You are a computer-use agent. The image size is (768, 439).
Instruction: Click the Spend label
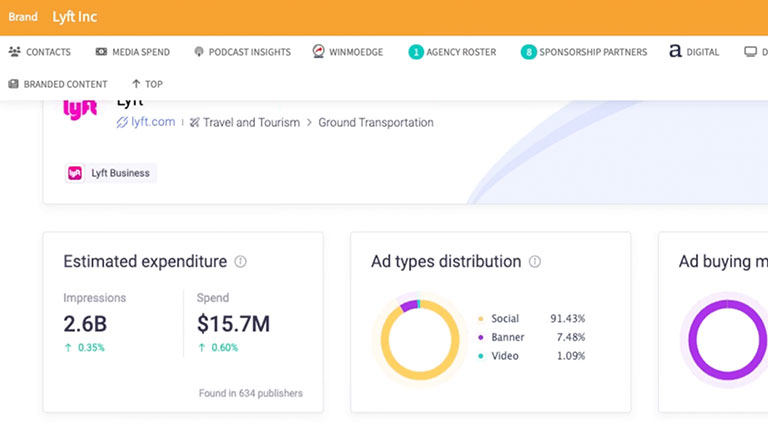[213, 298]
